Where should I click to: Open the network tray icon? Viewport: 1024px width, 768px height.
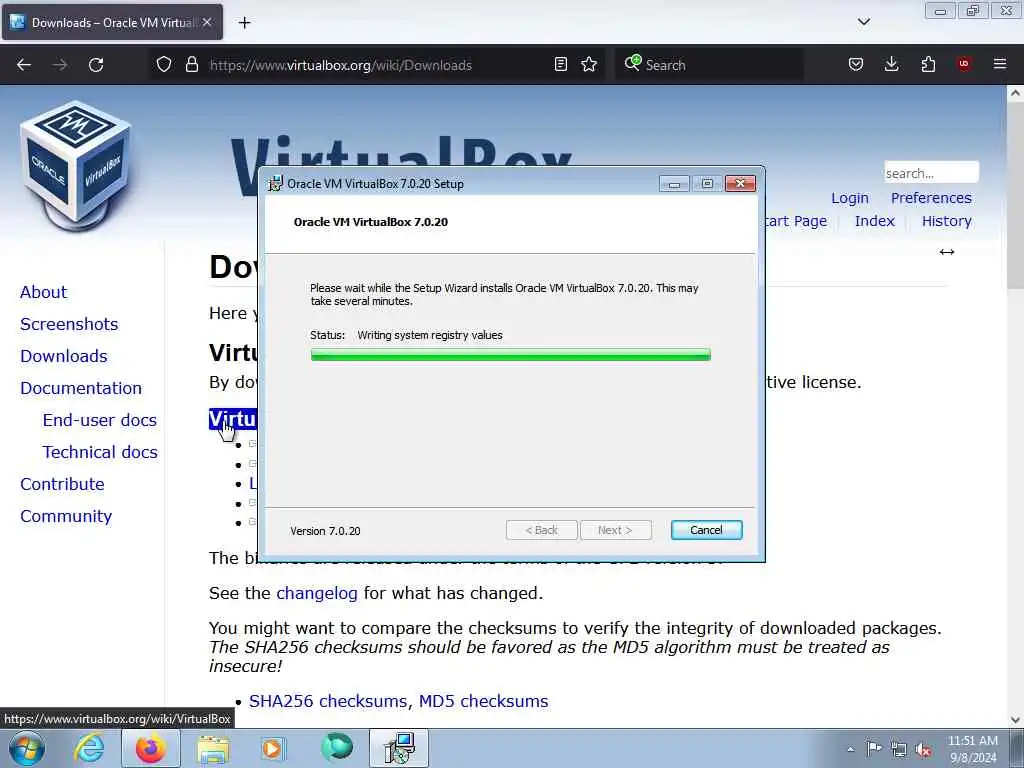coord(899,749)
